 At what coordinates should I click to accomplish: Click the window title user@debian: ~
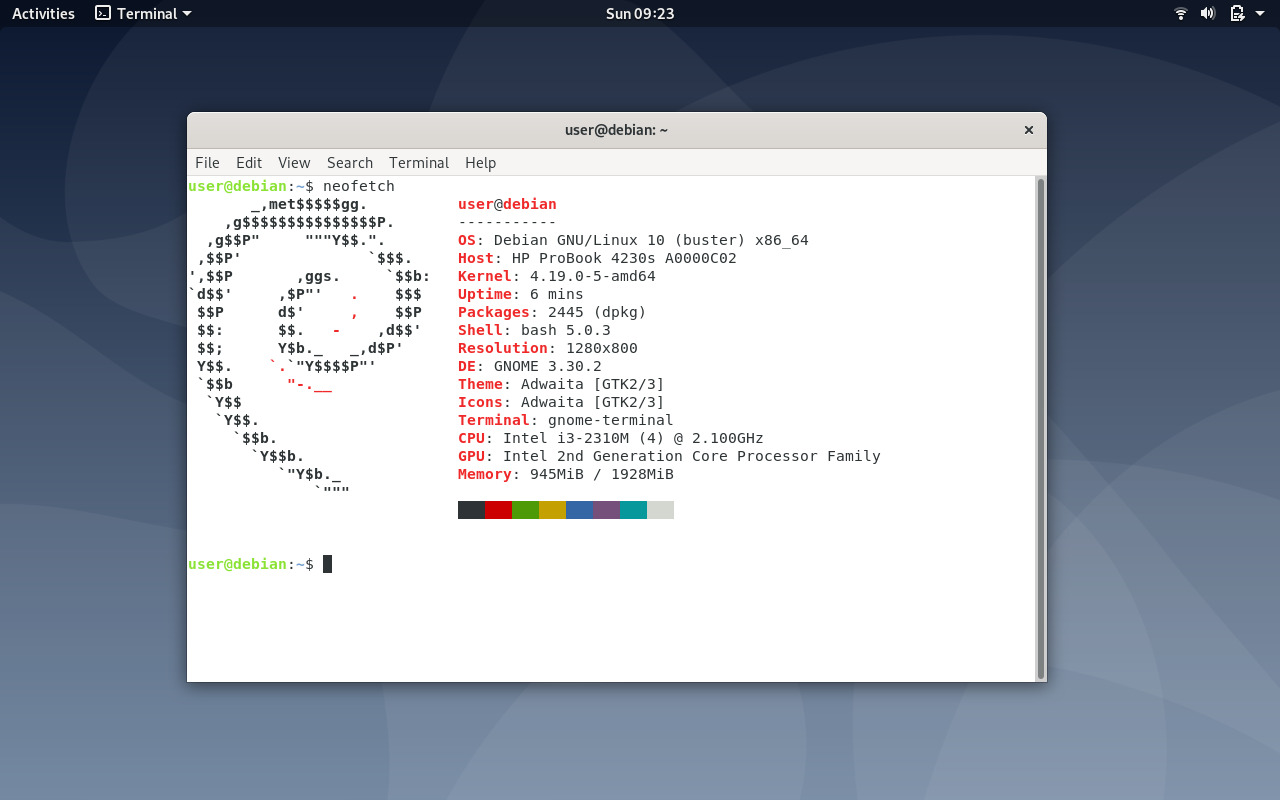tap(616, 130)
